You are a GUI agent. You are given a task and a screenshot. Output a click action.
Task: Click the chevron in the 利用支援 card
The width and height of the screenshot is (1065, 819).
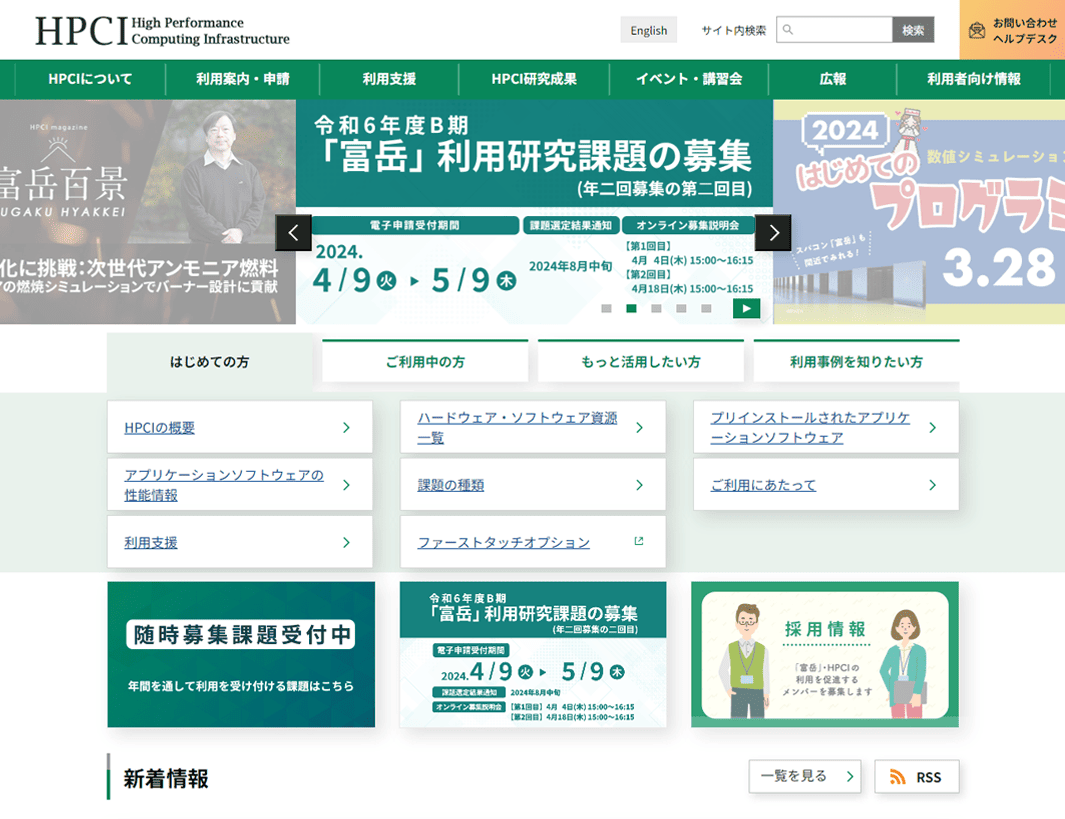click(346, 543)
